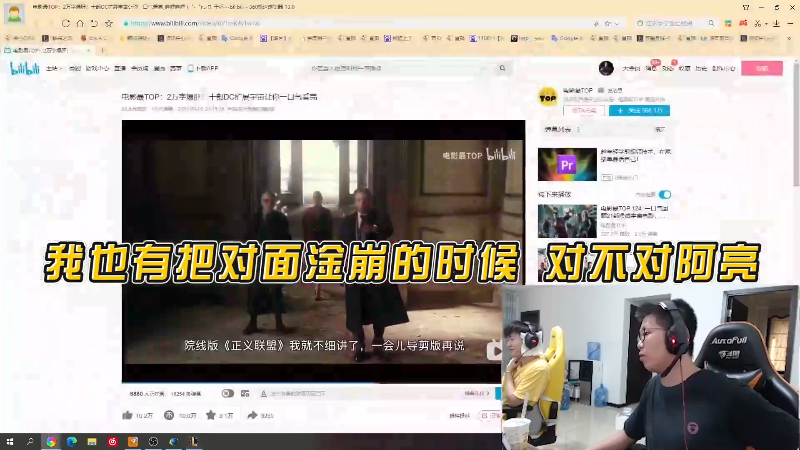
Task: Expand the bookmarks bar overflow chevron
Action: tap(789, 38)
